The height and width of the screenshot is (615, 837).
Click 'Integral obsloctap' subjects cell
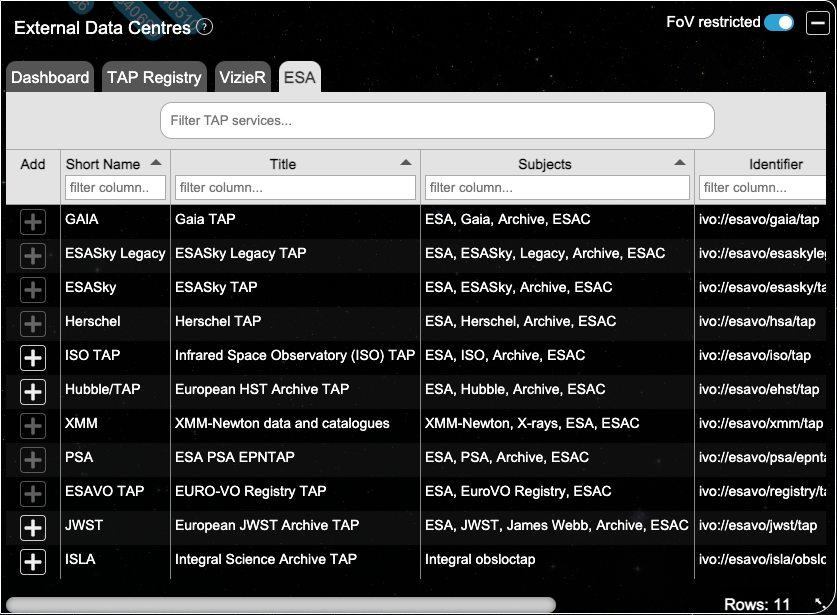coord(557,559)
